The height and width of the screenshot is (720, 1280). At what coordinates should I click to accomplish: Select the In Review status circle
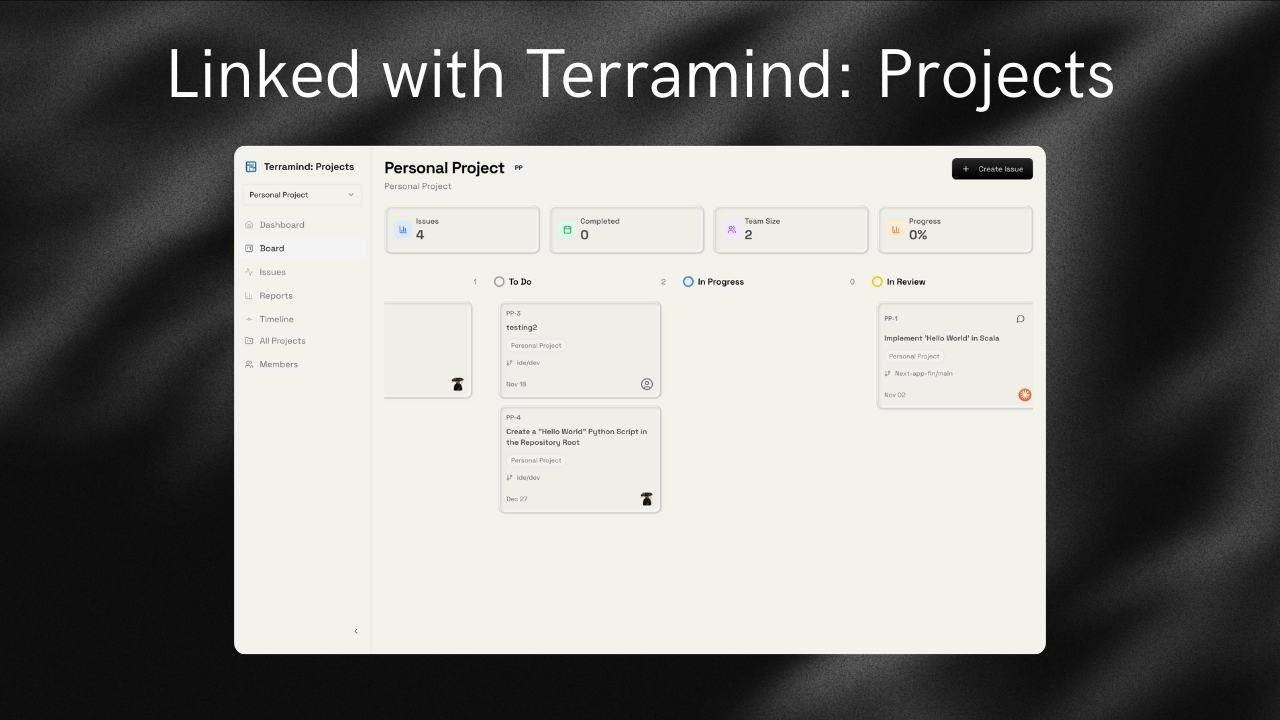pos(877,281)
